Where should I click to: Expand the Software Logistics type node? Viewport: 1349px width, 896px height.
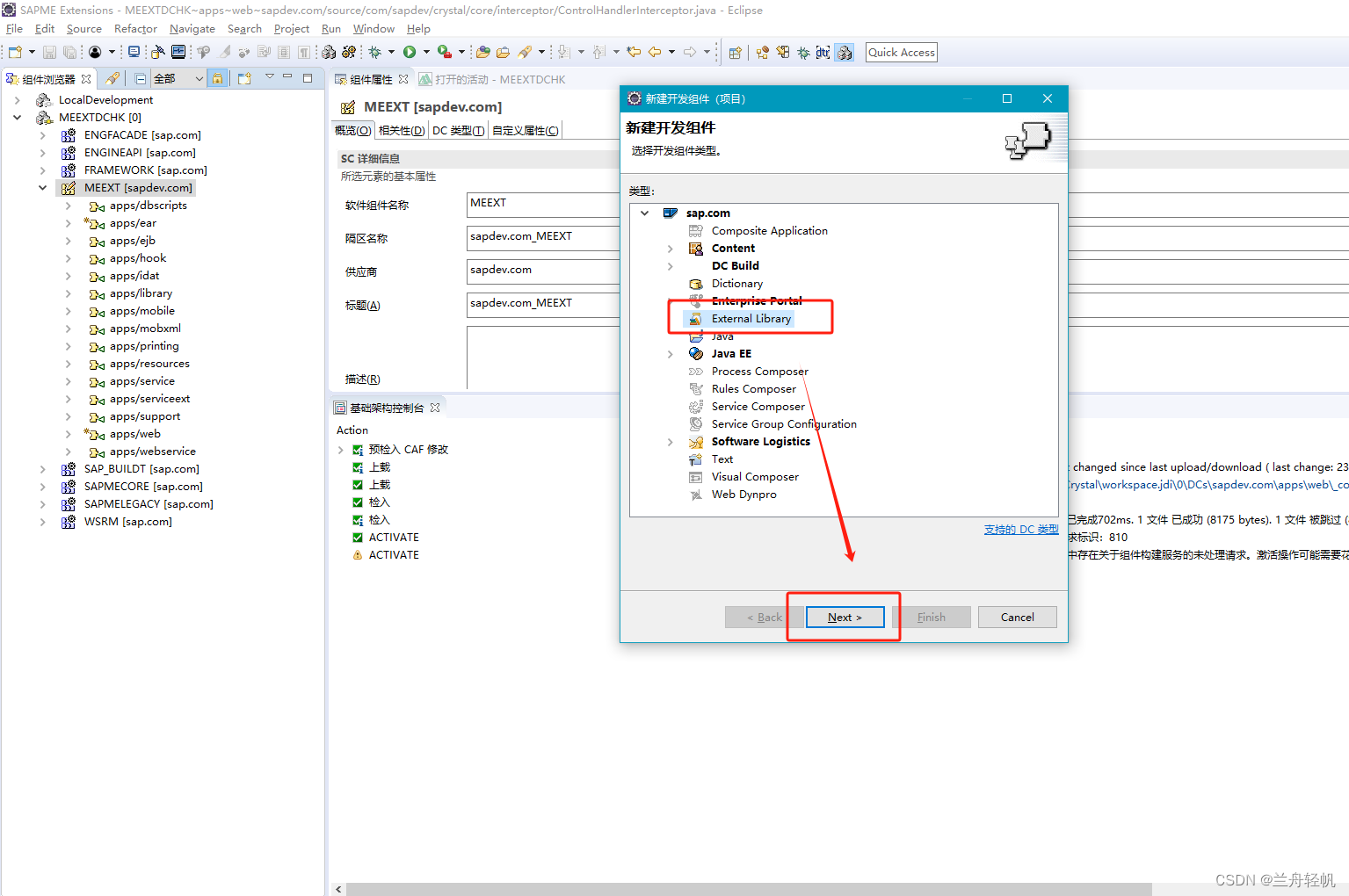(x=670, y=442)
